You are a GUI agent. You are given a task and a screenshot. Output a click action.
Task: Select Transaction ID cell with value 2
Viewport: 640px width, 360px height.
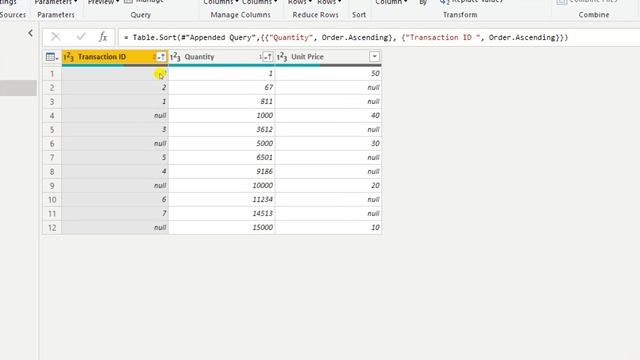coord(115,87)
